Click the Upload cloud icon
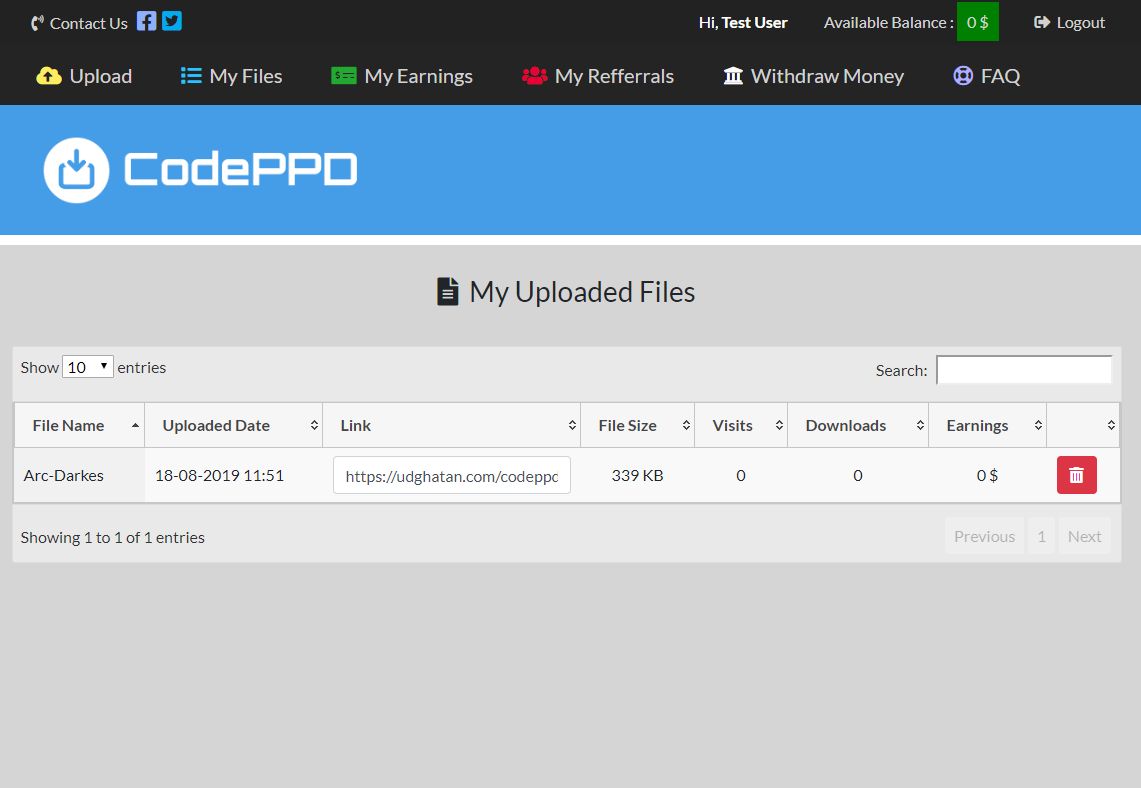Screen dimensions: 1141x788 49,76
